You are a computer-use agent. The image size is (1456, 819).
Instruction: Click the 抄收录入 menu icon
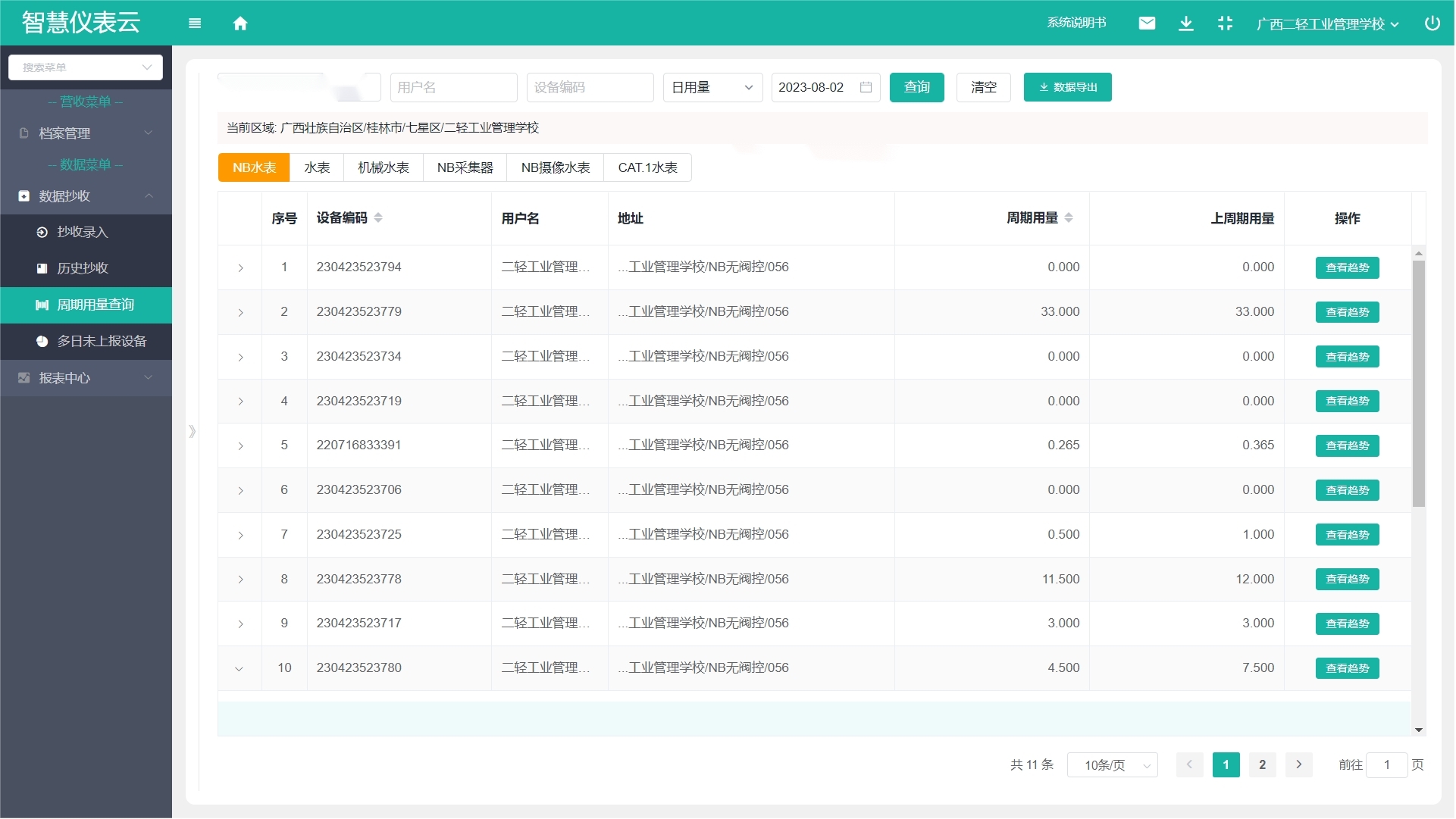tap(42, 233)
